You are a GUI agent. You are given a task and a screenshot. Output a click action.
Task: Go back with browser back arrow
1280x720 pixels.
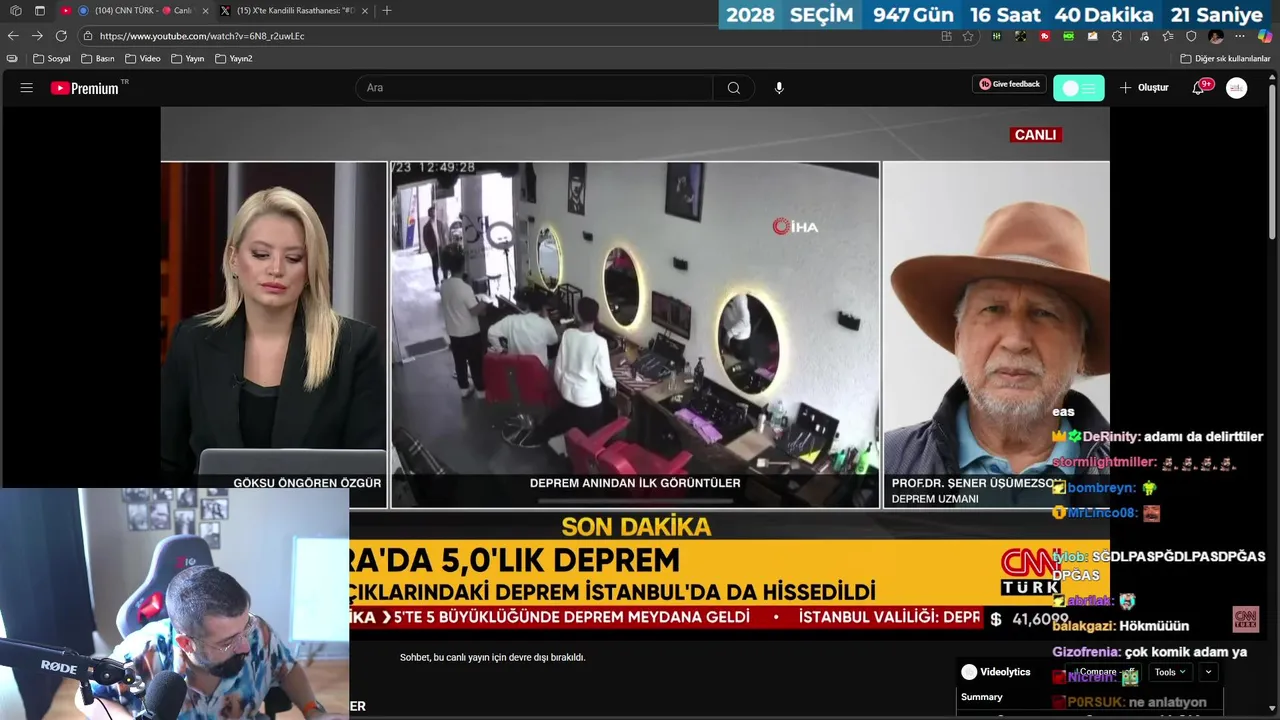tap(13, 36)
